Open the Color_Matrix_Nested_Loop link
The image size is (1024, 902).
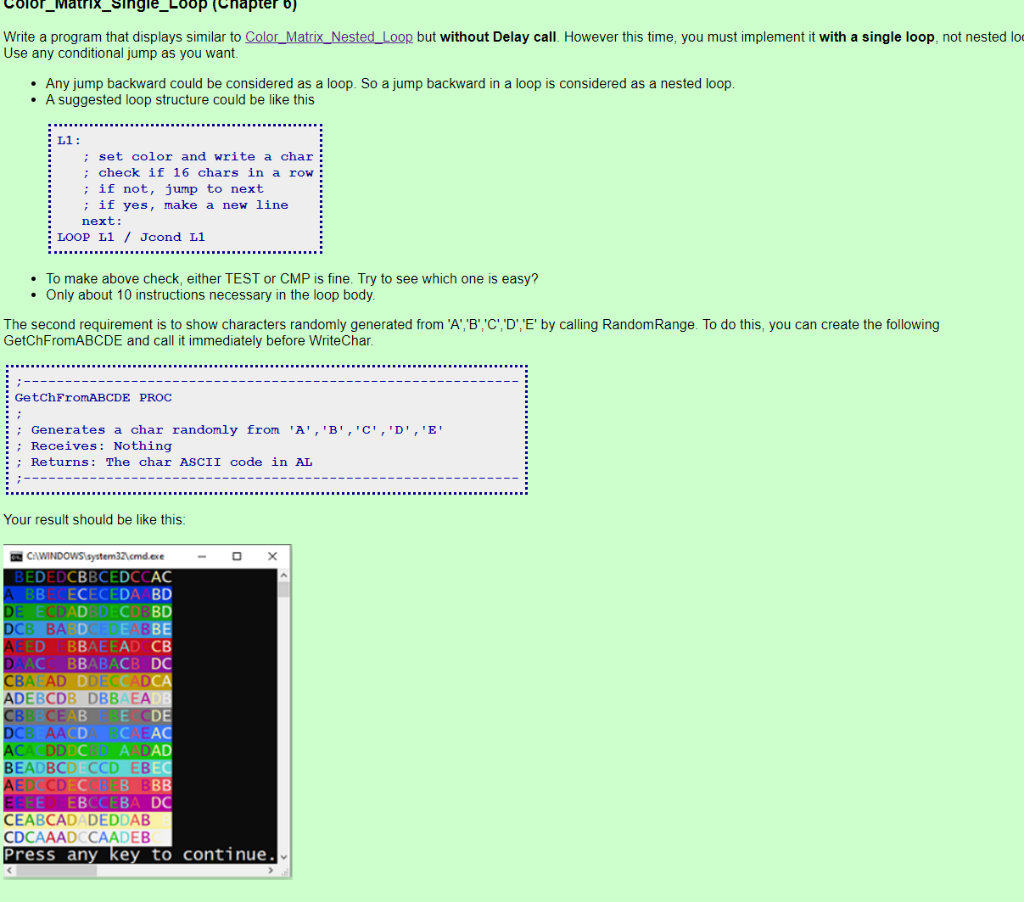pyautogui.click(x=328, y=36)
